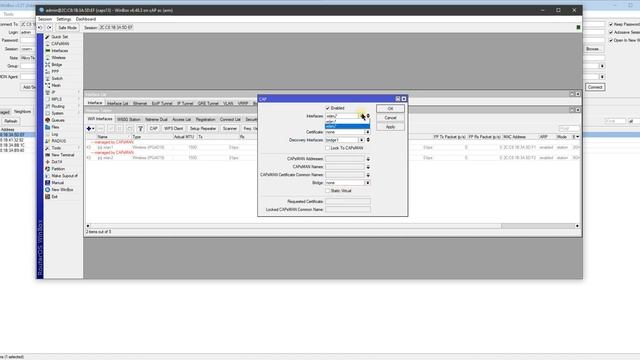Viewport: 640px width, 360px height.
Task: Open the Certificate dropdown arrow
Action: click(368, 132)
